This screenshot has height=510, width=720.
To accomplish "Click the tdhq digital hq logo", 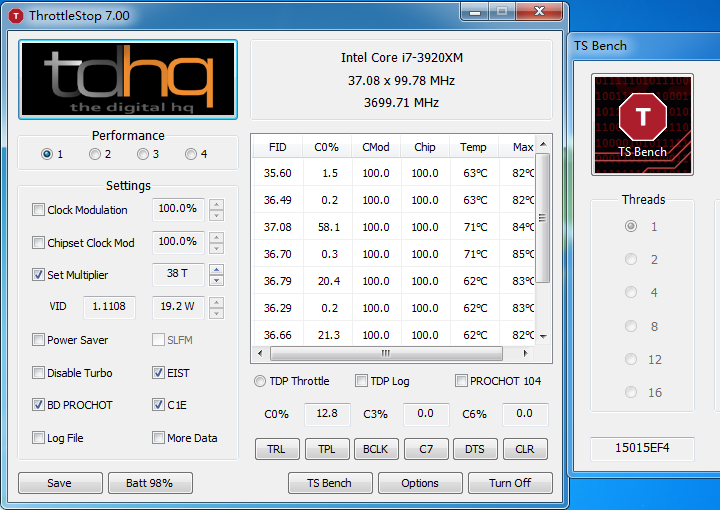I will pyautogui.click(x=128, y=79).
